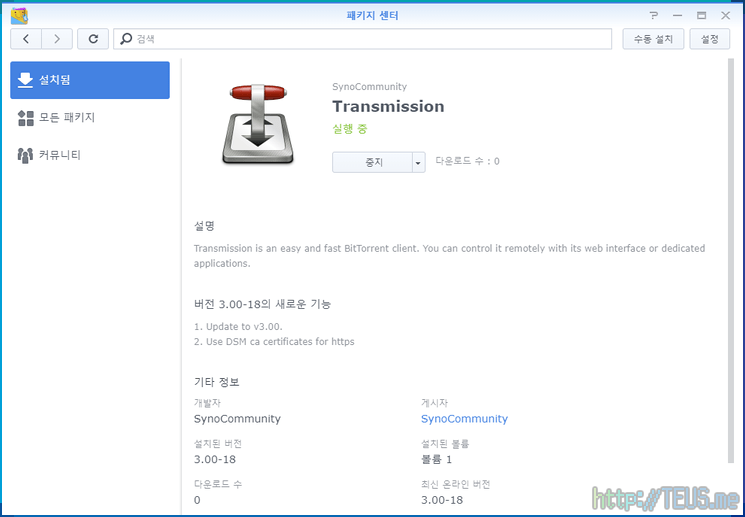The width and height of the screenshot is (745, 517).
Task: Go back with the left arrow button
Action: pos(26,39)
